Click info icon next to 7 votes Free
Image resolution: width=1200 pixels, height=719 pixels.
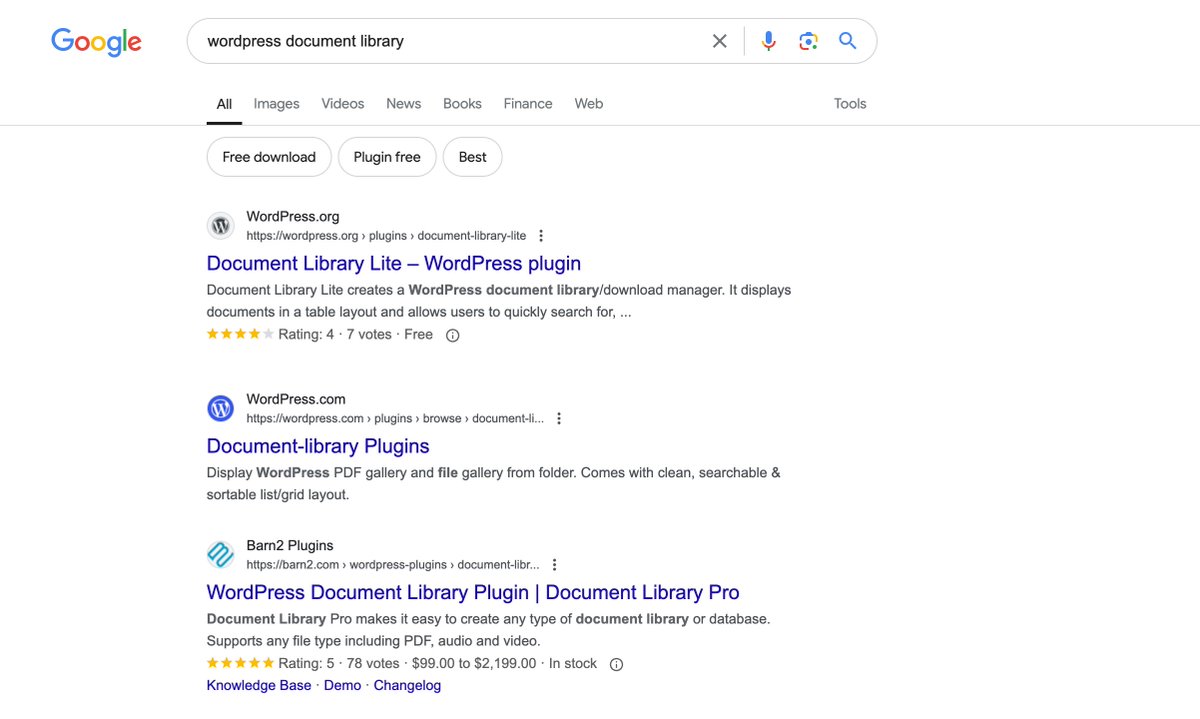(x=452, y=335)
